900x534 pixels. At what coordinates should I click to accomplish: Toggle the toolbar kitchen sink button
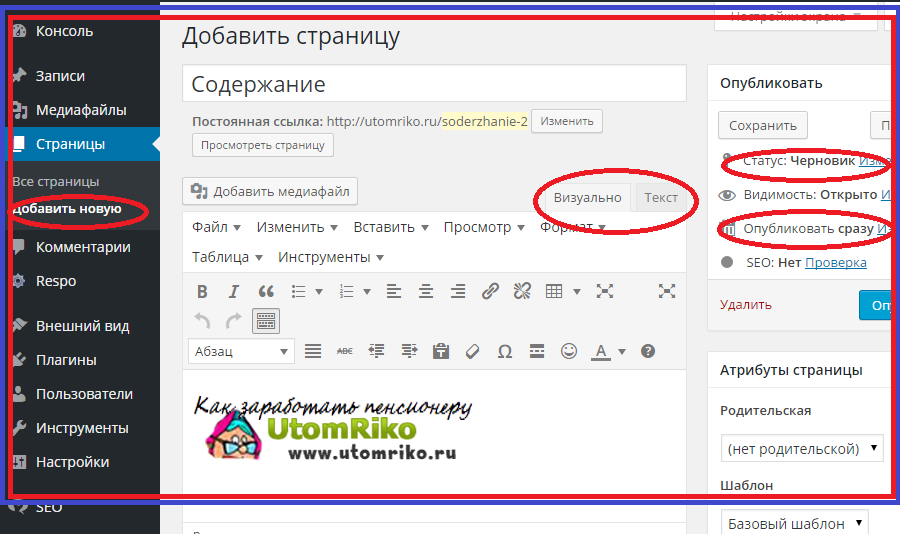click(266, 321)
